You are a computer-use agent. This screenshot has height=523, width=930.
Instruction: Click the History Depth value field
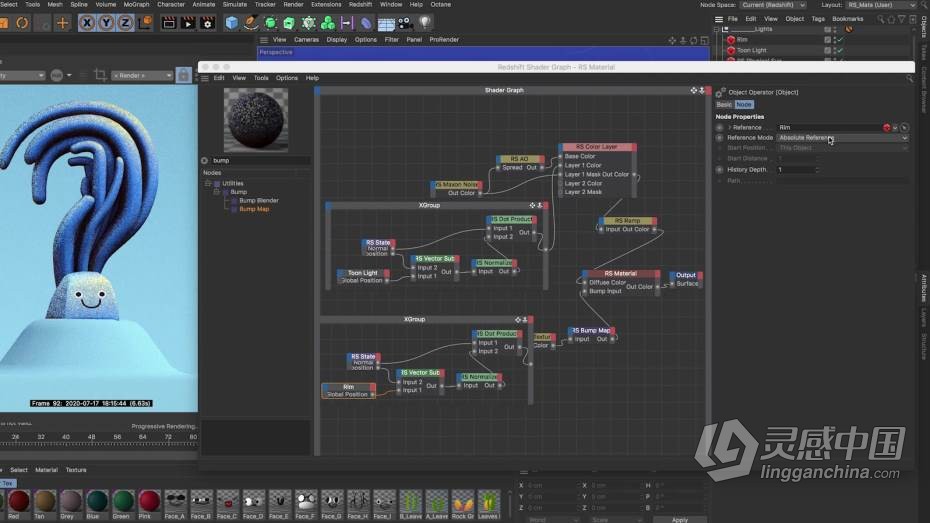click(x=798, y=170)
